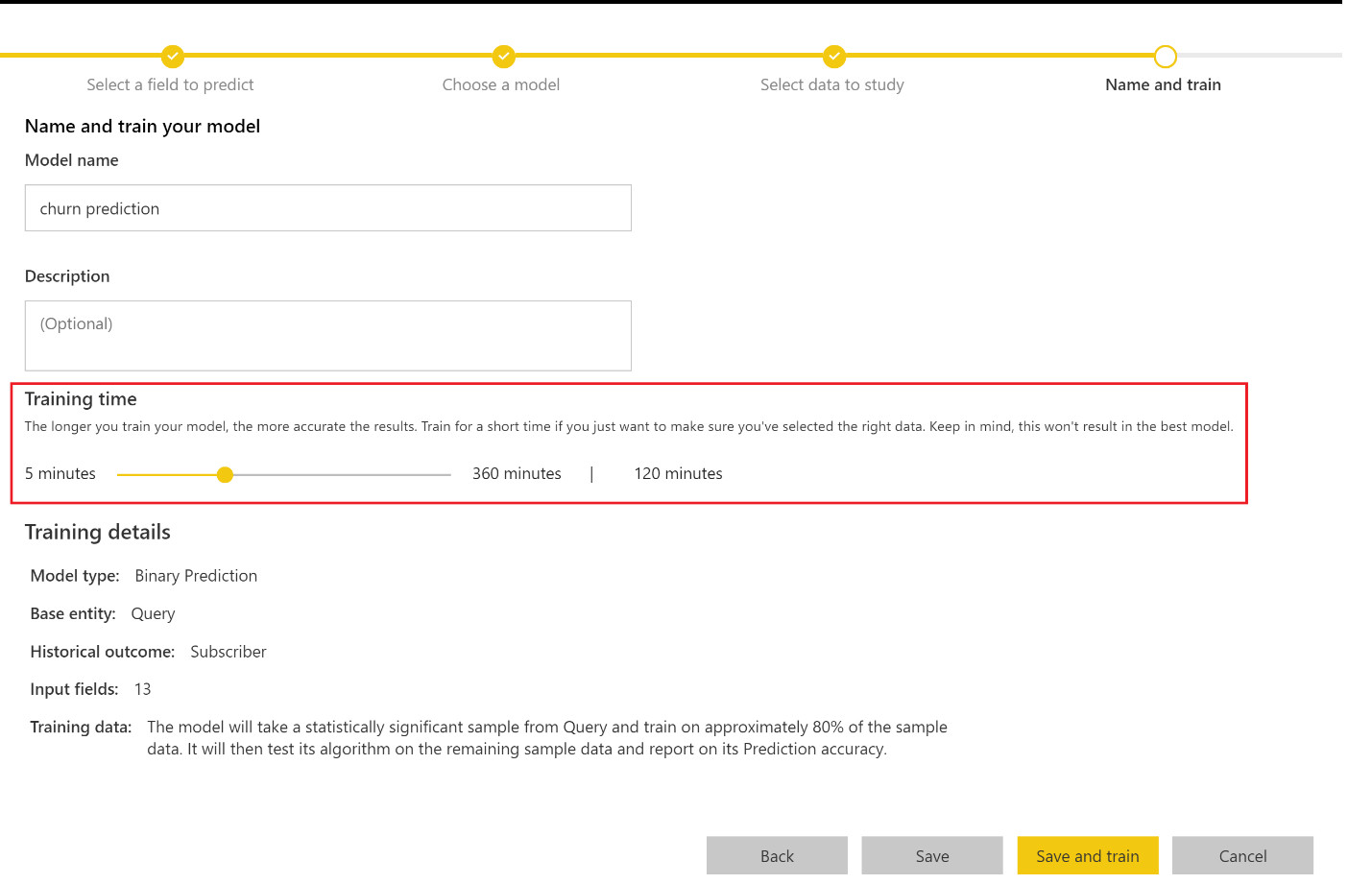This screenshot has width=1372, height=884.
Task: Click the yellow training time slider handle
Action: [225, 474]
